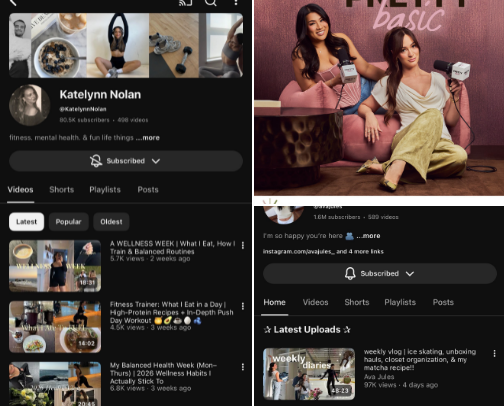Open Katelynn Nolan's profile picture
The height and width of the screenshot is (406, 504).
click(x=30, y=105)
